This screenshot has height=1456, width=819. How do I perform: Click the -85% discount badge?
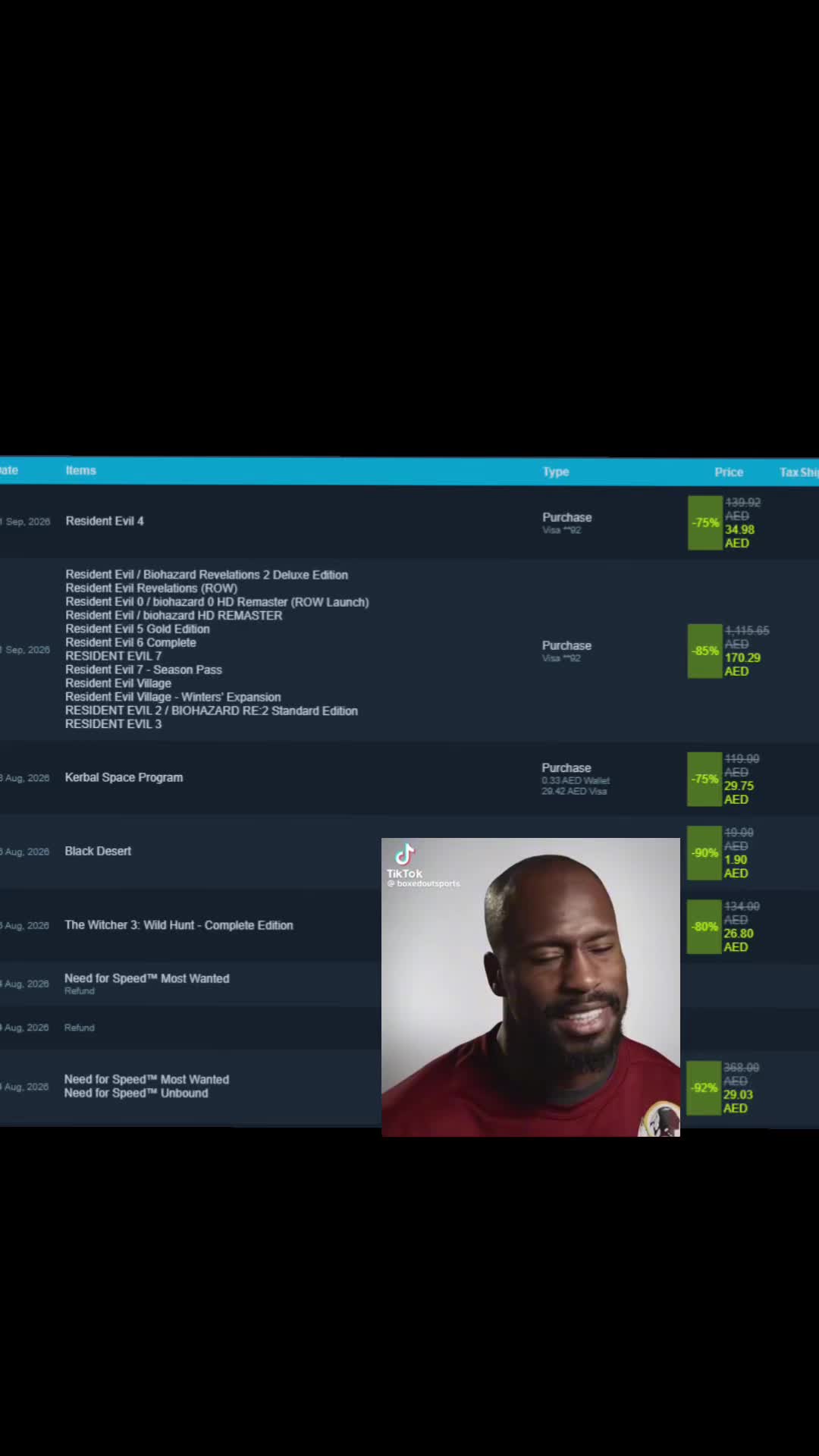click(705, 651)
